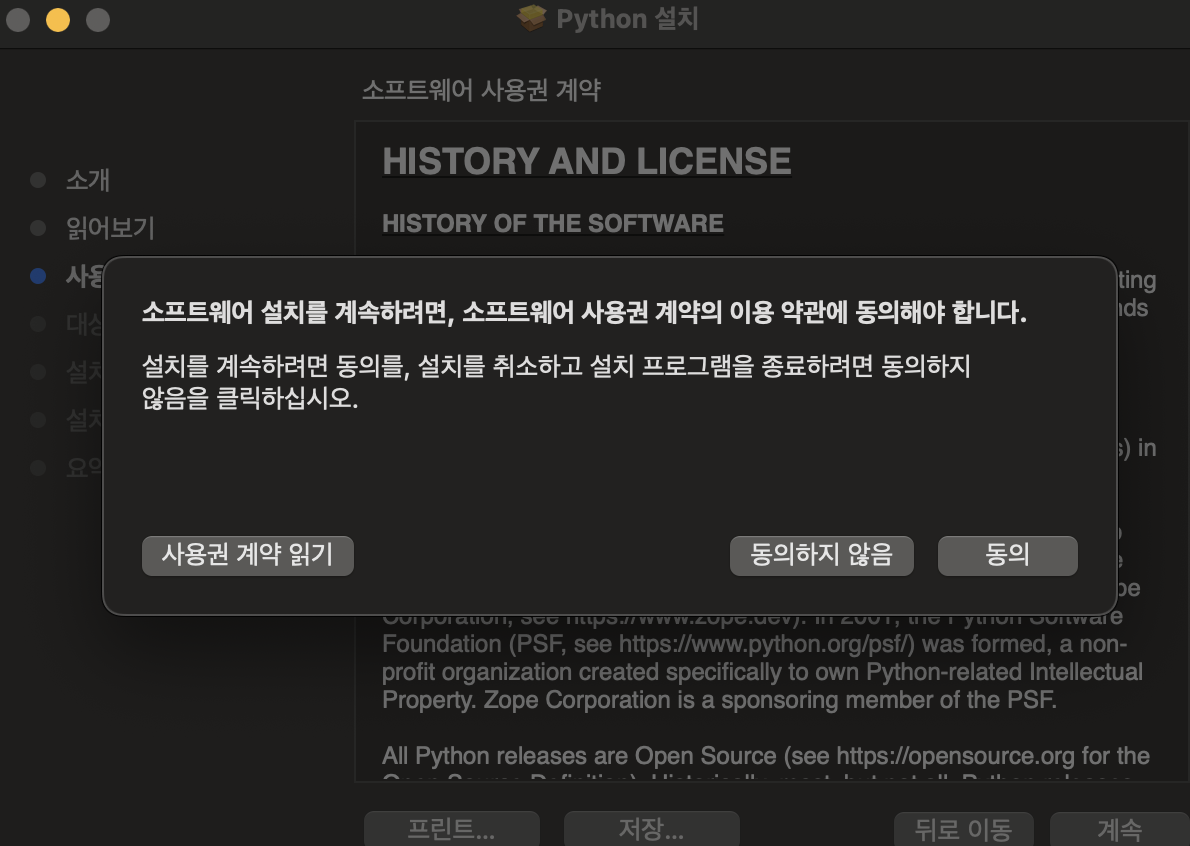Click the bullet beside 소개
This screenshot has height=846, width=1190.
[x=38, y=180]
